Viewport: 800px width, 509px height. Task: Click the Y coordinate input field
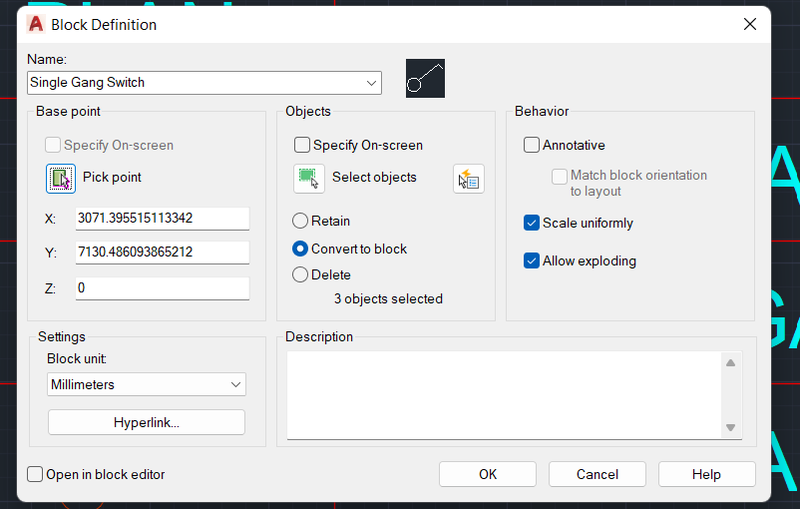[x=162, y=252]
